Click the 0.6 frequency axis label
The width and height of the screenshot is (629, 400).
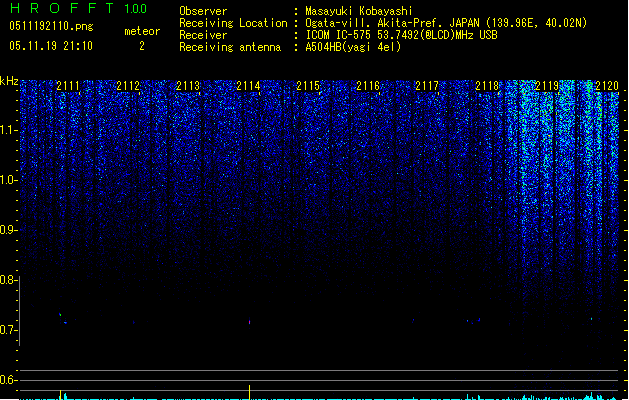pos(8,380)
